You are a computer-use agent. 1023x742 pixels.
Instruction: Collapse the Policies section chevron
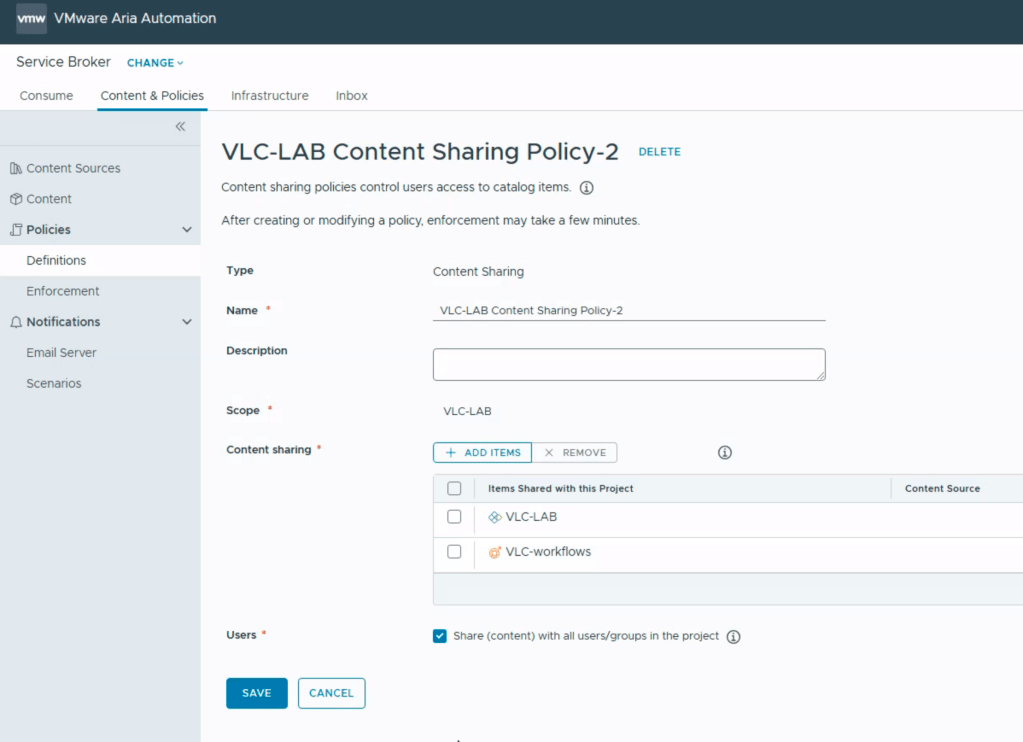point(187,230)
